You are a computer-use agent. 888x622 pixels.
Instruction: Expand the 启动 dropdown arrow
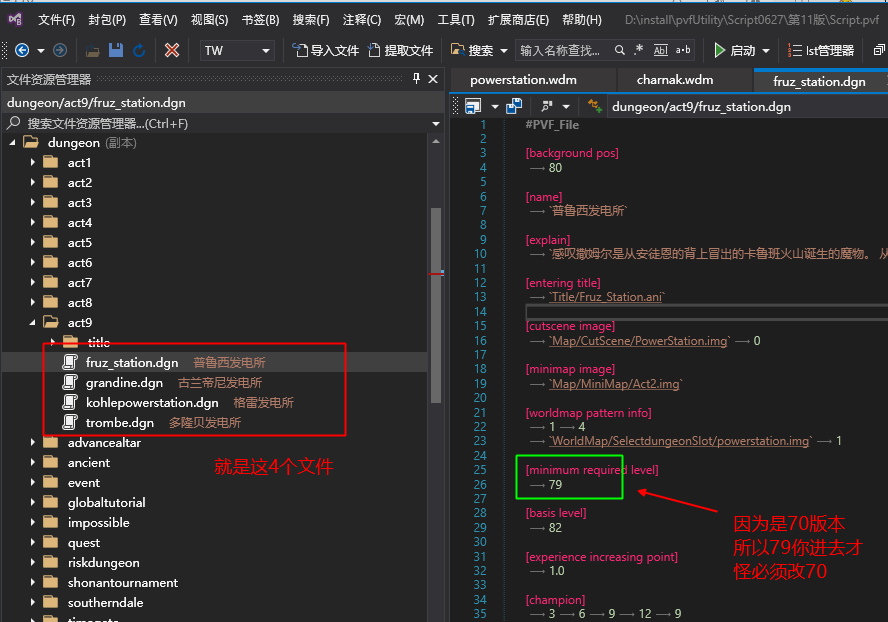pos(766,51)
